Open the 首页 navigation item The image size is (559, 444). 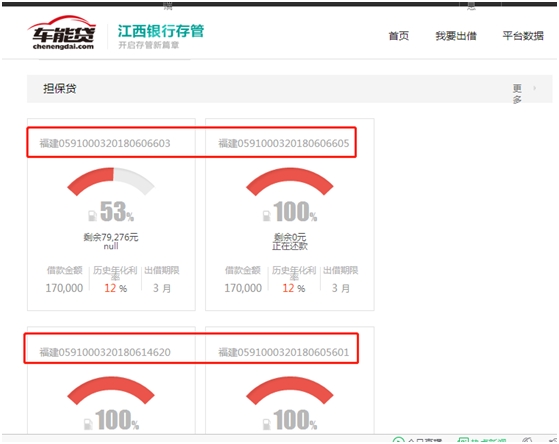[x=399, y=36]
